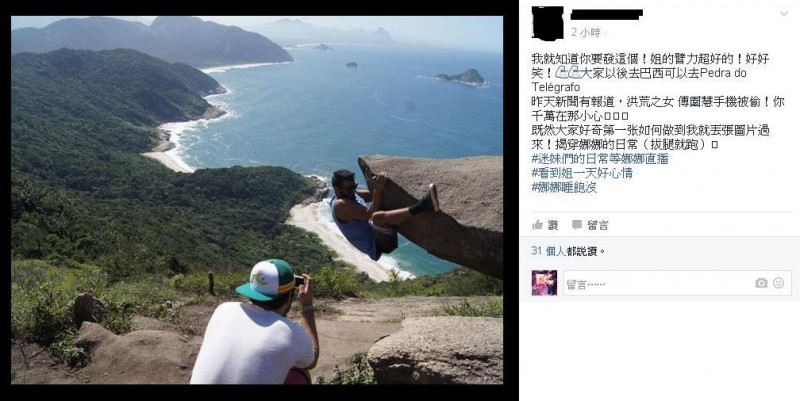Open hashtag #看到姐一天好心情

(x=582, y=173)
